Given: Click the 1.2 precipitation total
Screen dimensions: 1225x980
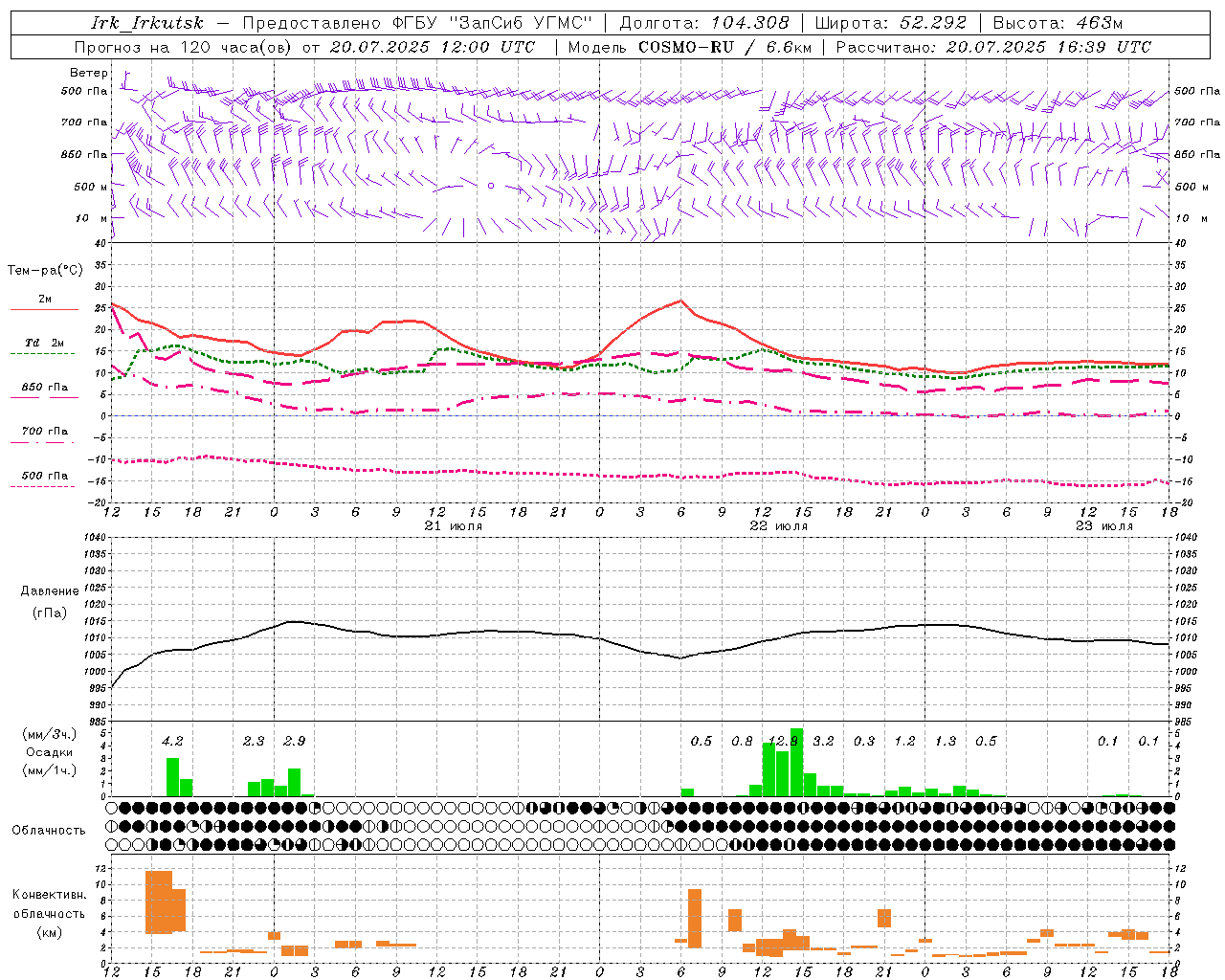Looking at the screenshot, I should click(x=904, y=741).
